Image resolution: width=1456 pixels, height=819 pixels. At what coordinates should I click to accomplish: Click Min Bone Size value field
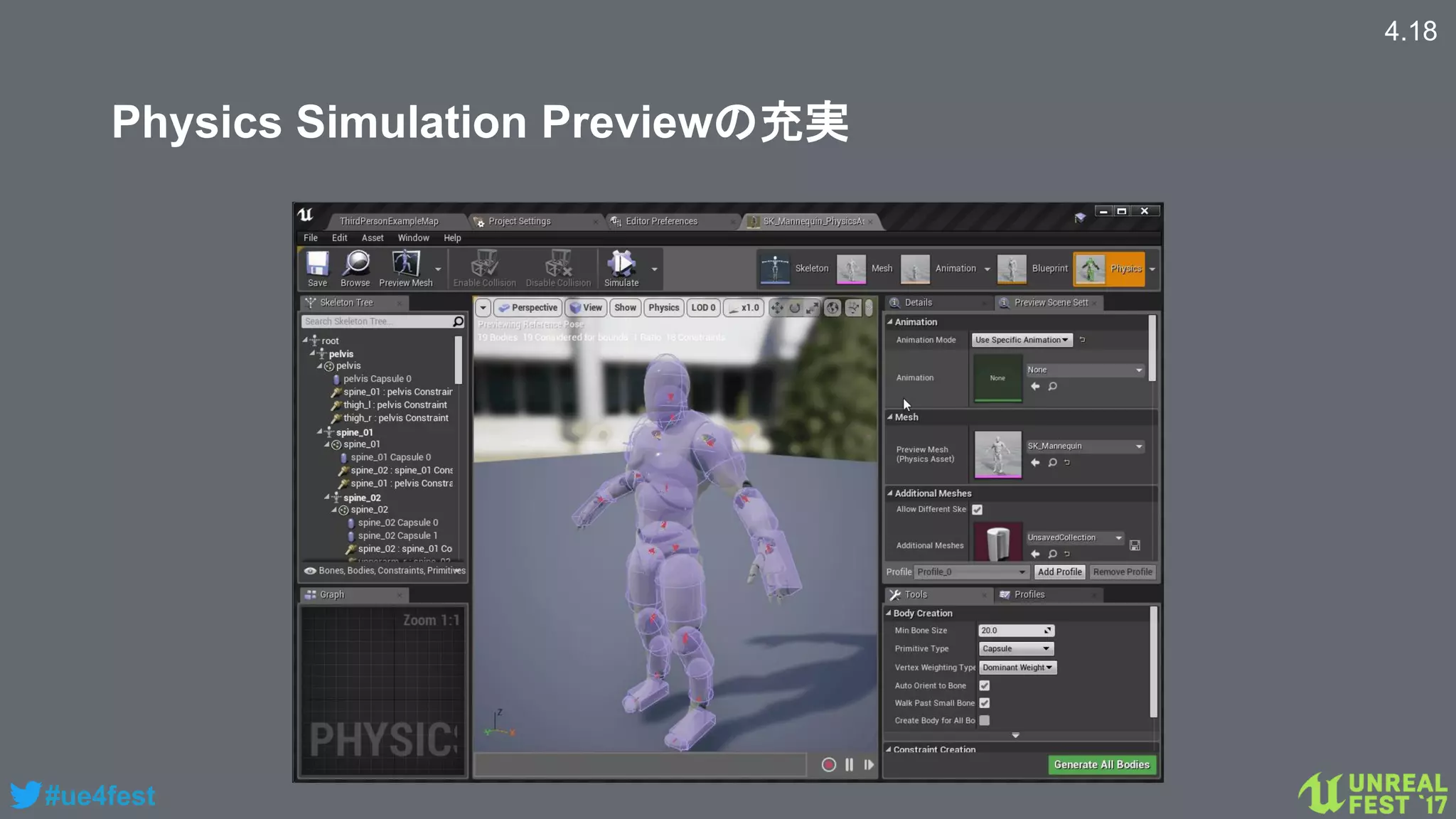pyautogui.click(x=1016, y=631)
